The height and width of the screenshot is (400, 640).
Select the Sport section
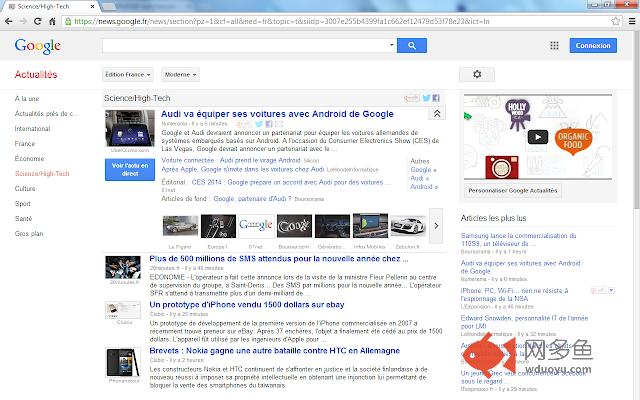click(22, 204)
